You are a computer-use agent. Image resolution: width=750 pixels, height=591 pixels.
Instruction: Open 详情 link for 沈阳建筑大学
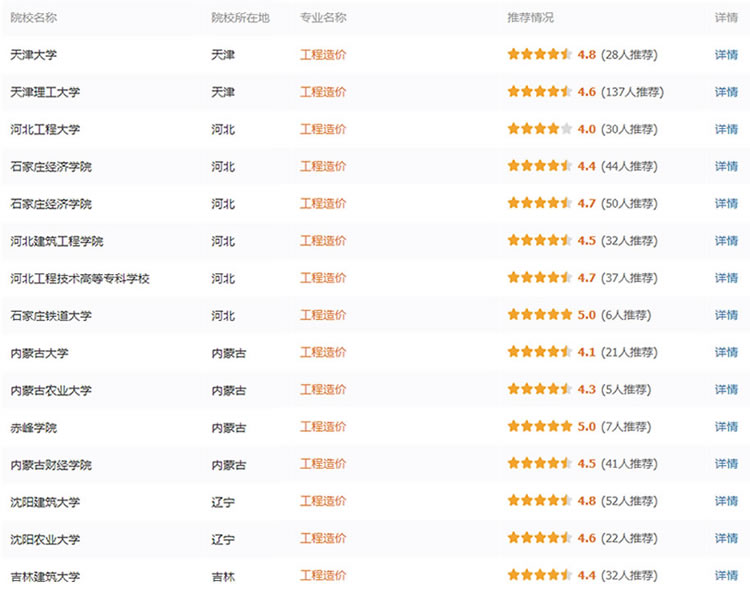tap(726, 501)
